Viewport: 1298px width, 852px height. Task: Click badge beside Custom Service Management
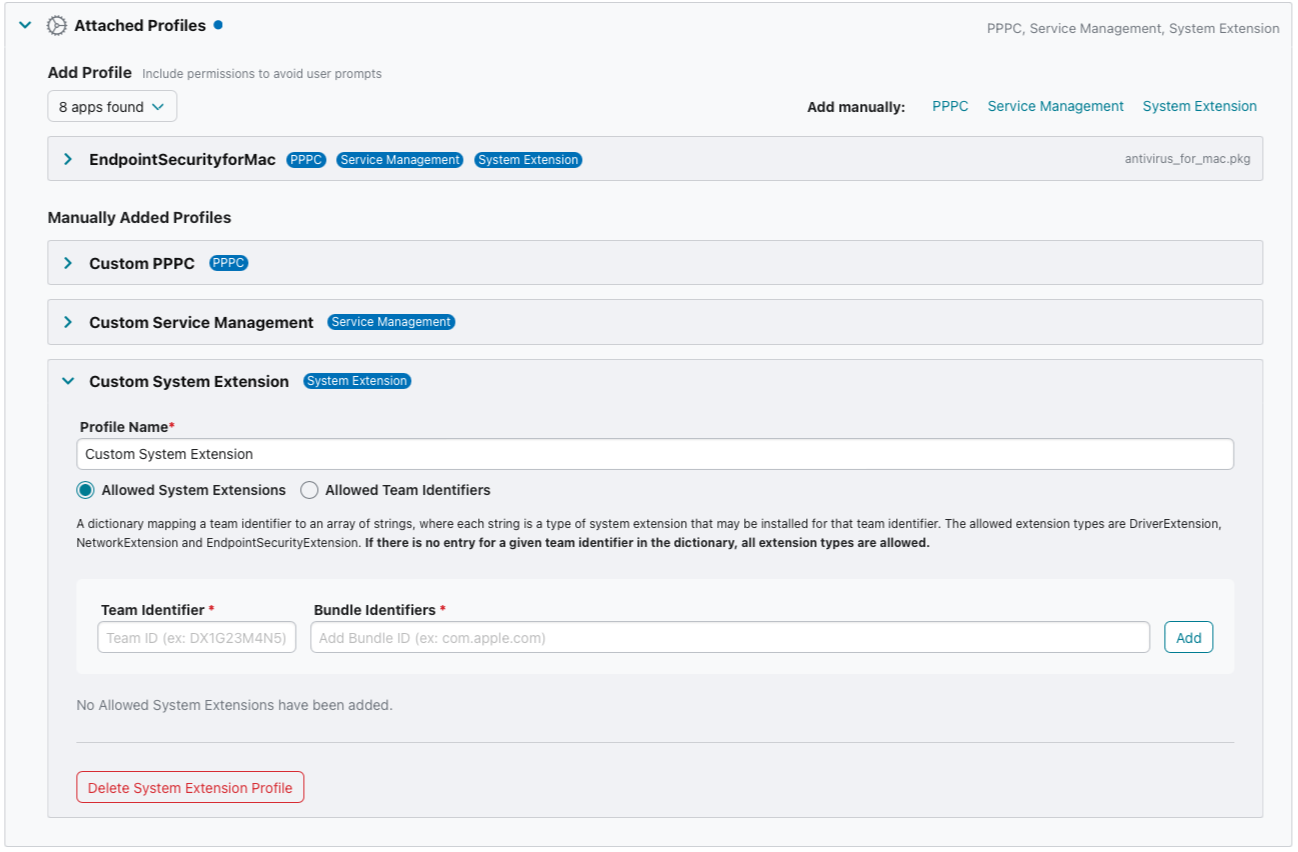coord(391,322)
